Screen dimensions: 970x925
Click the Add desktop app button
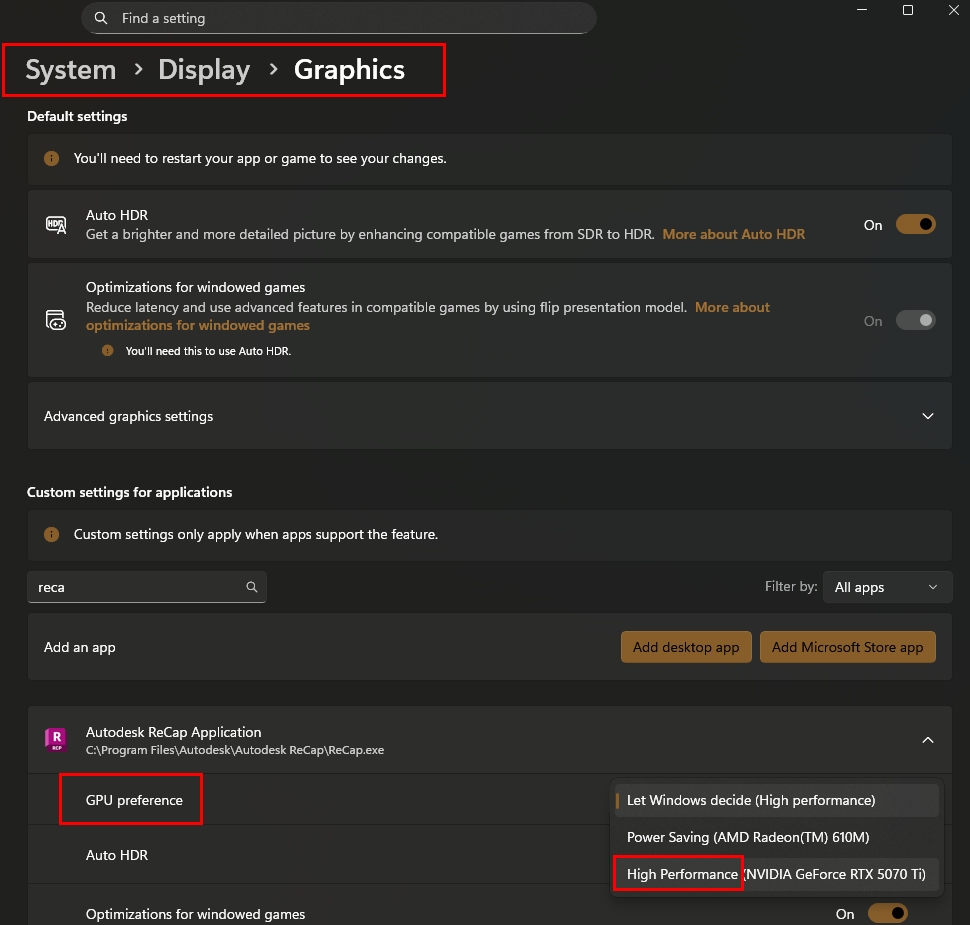click(x=686, y=647)
